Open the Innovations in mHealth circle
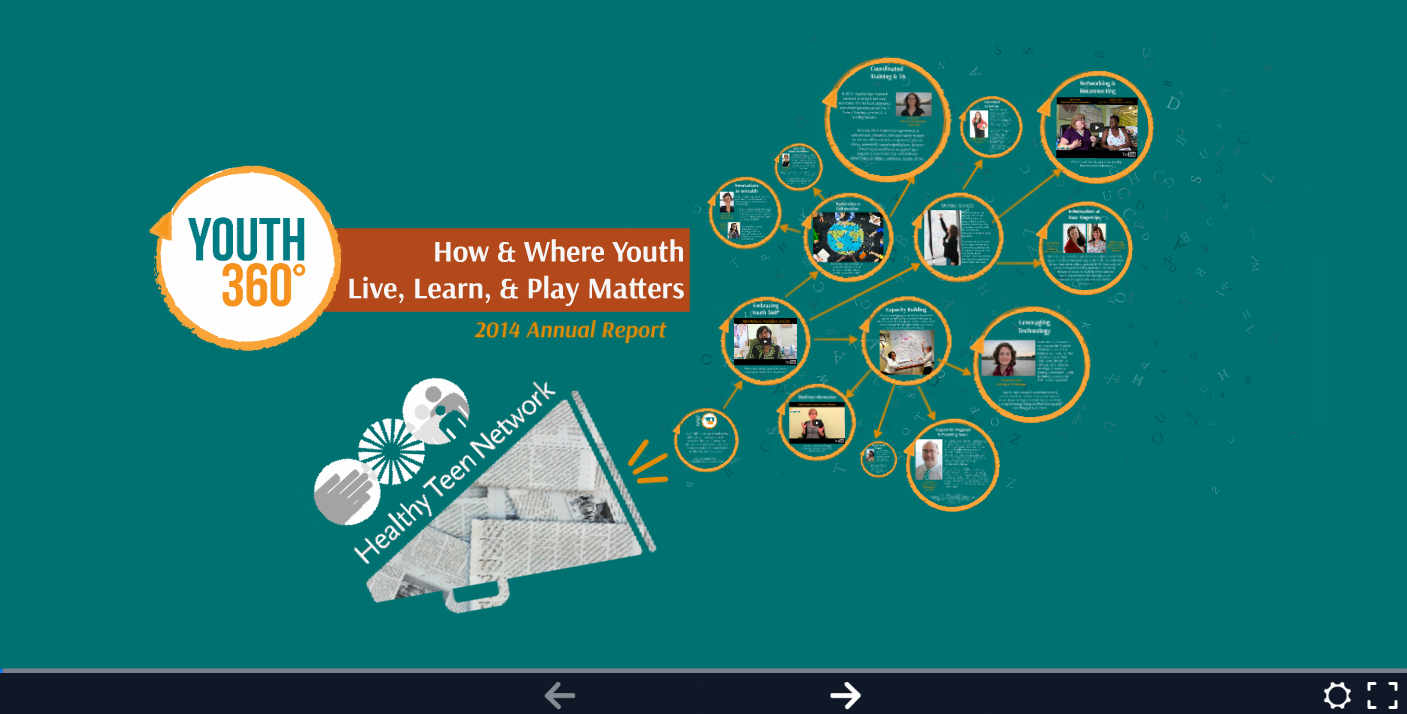 [x=745, y=212]
